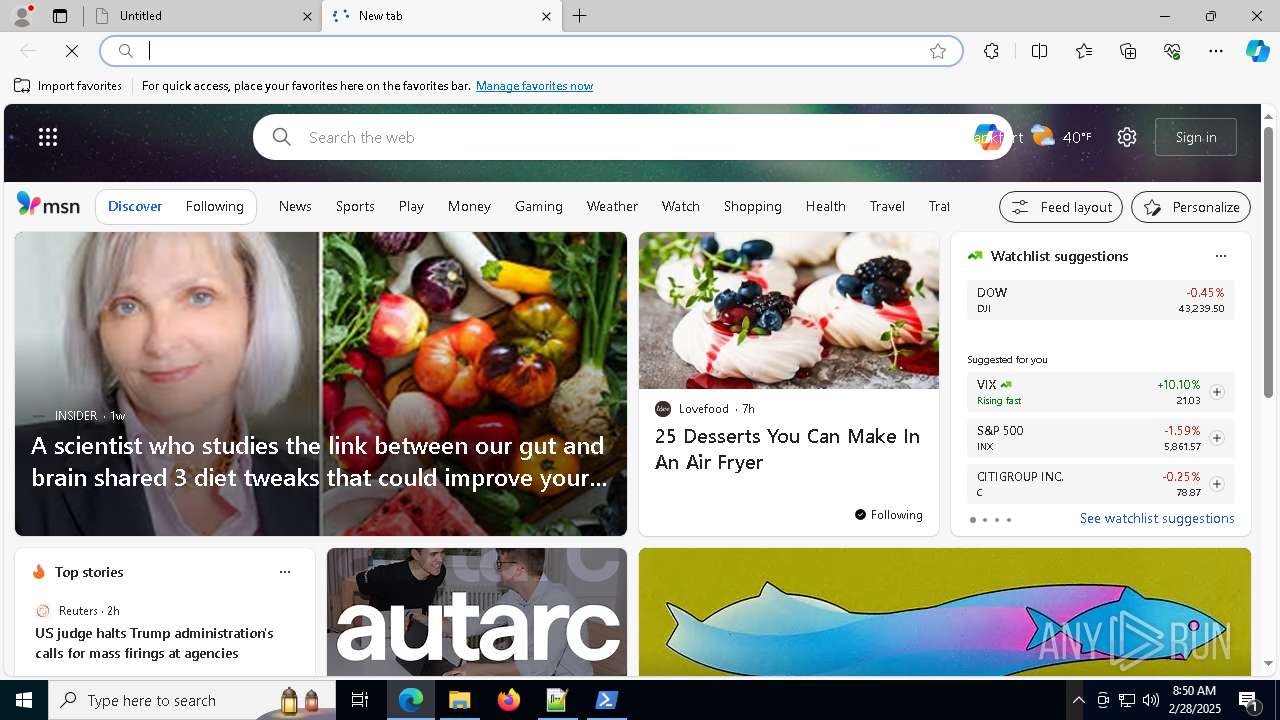Open the Money category
The height and width of the screenshot is (720, 1280).
(x=469, y=206)
